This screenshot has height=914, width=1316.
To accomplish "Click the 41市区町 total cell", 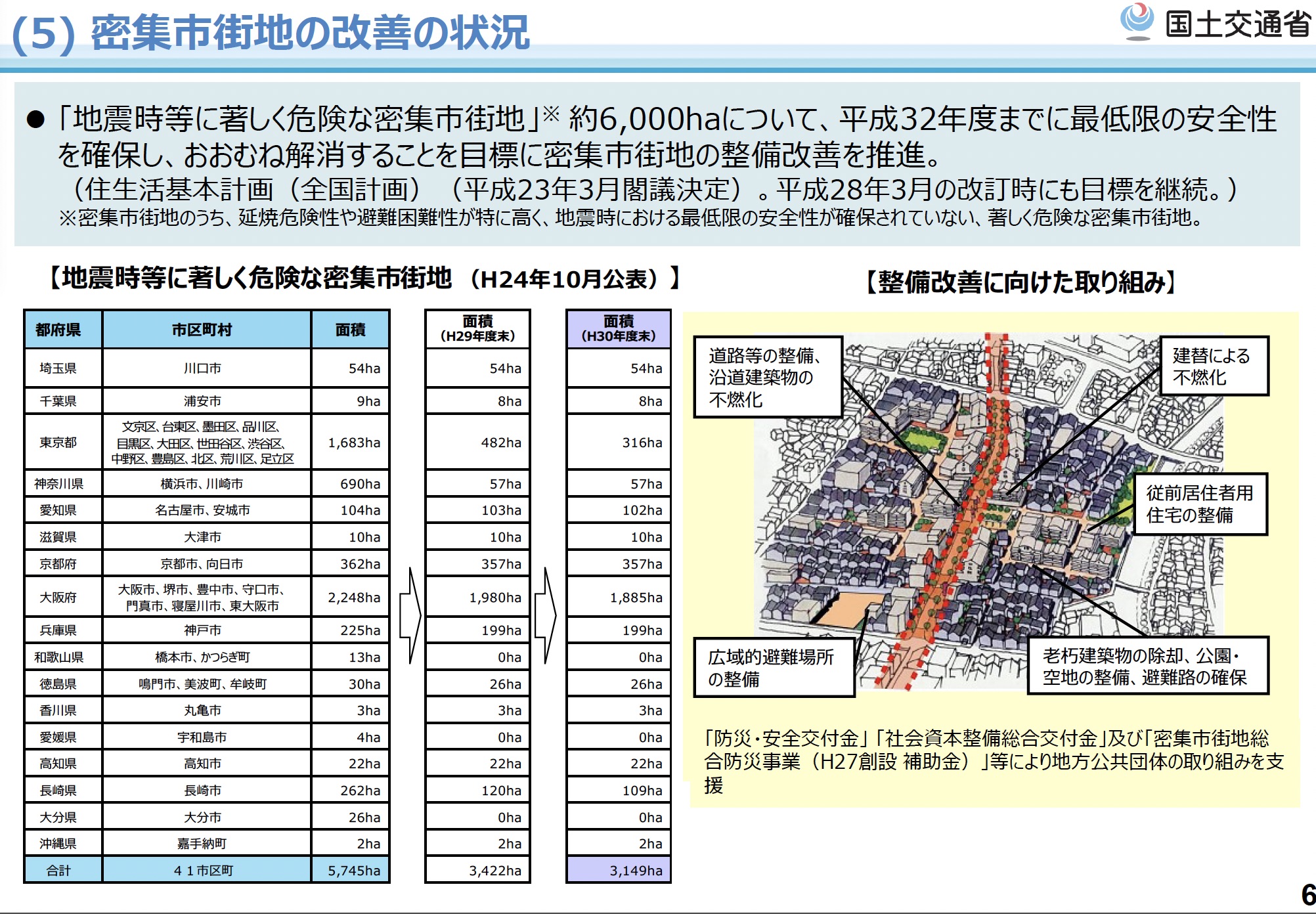I will 206,870.
